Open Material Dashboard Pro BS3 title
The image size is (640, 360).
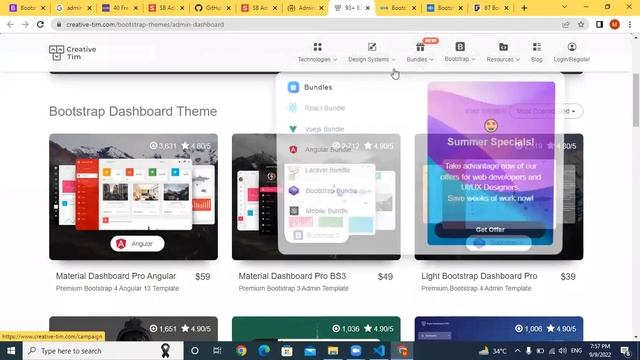[x=292, y=276]
